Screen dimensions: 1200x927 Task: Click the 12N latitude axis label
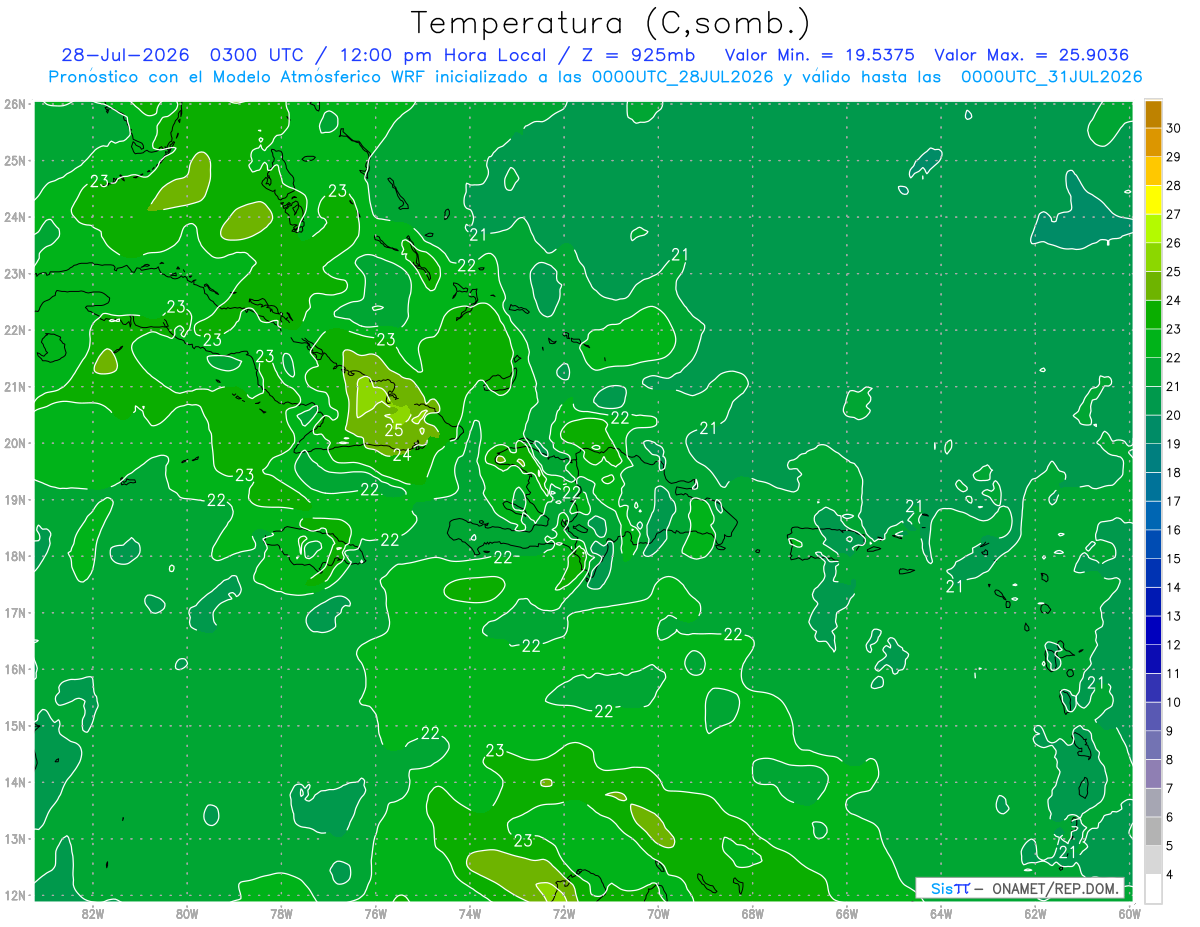coord(15,895)
